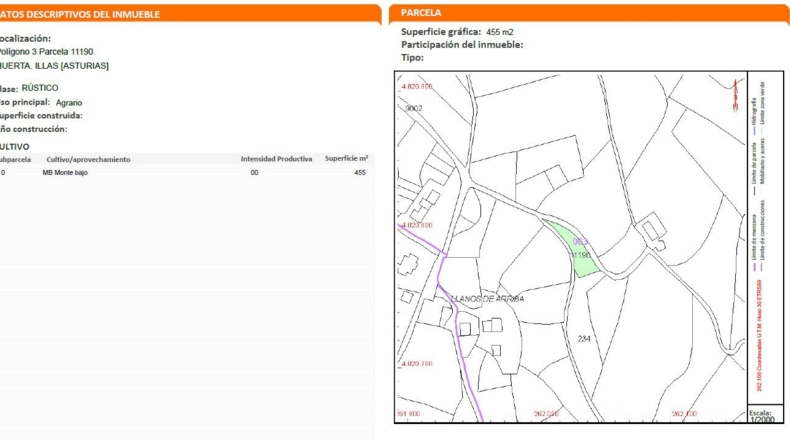Image resolution: width=790 pixels, height=440 pixels.
Task: Click the Datos Descriptivos del Inmueble header
Action: coord(190,14)
